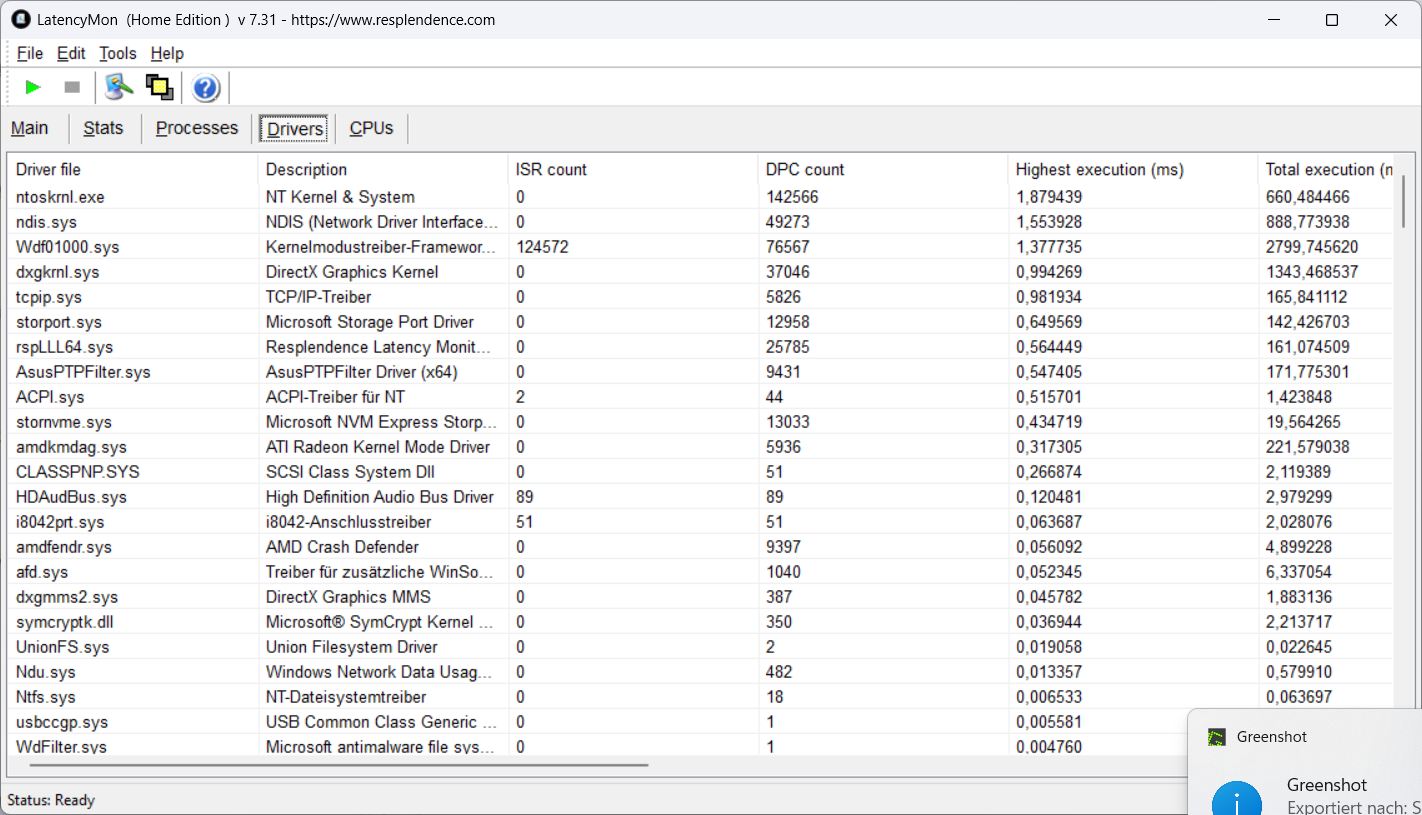1422x815 pixels.
Task: Open the File menu
Action: pyautogui.click(x=30, y=53)
